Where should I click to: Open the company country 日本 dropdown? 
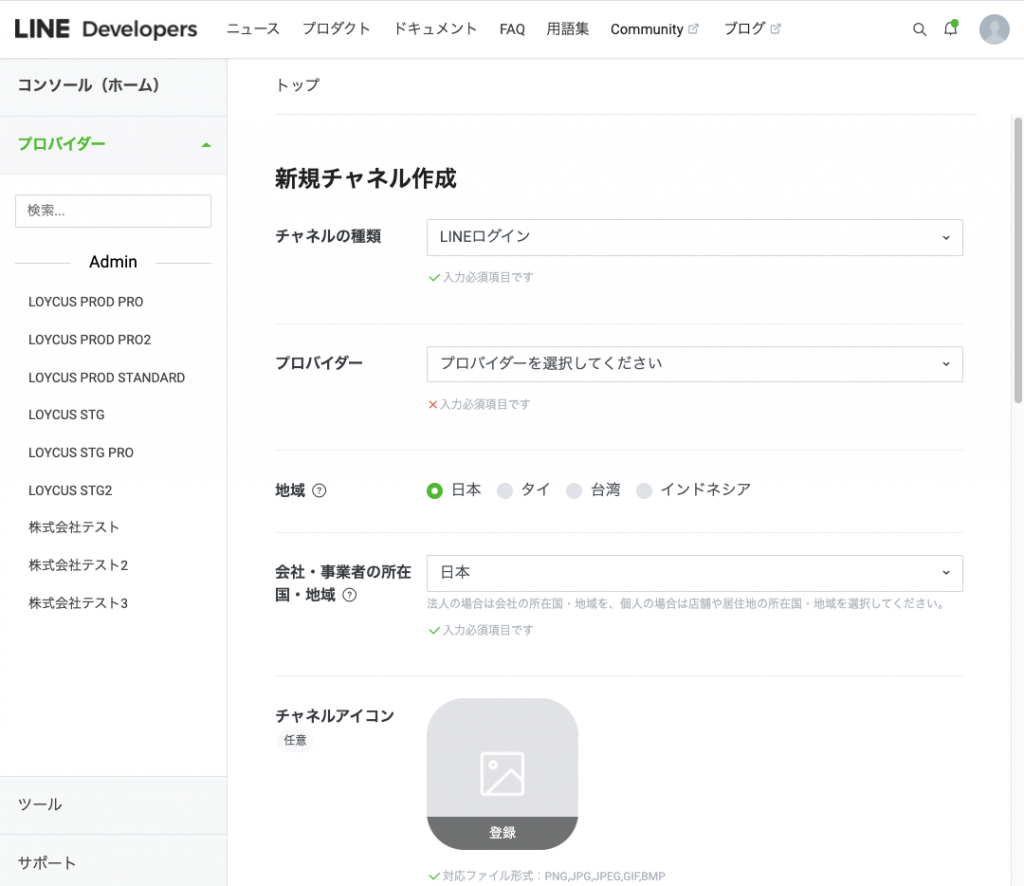click(x=694, y=573)
